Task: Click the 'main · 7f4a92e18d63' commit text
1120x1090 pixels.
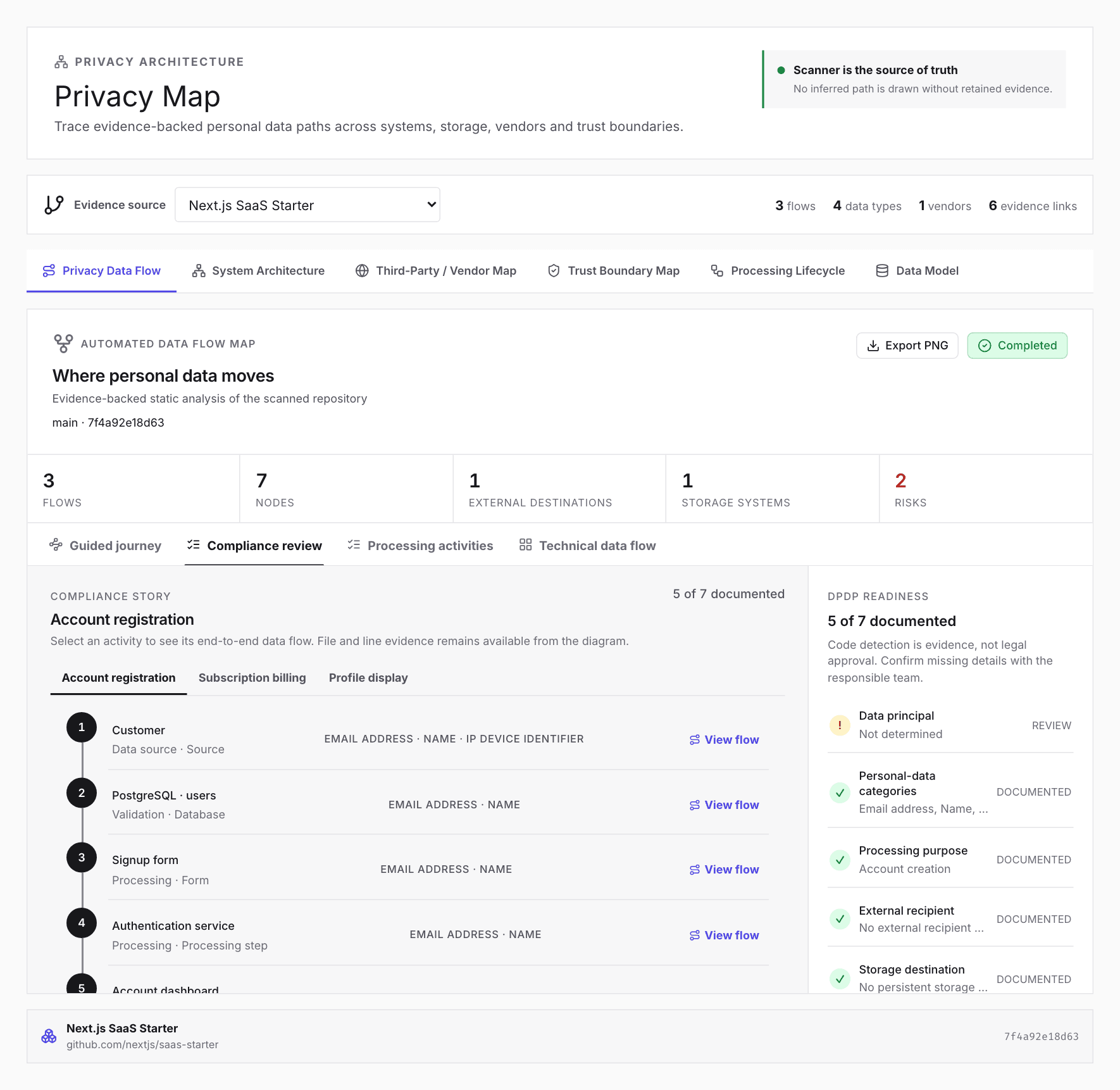Action: [108, 423]
